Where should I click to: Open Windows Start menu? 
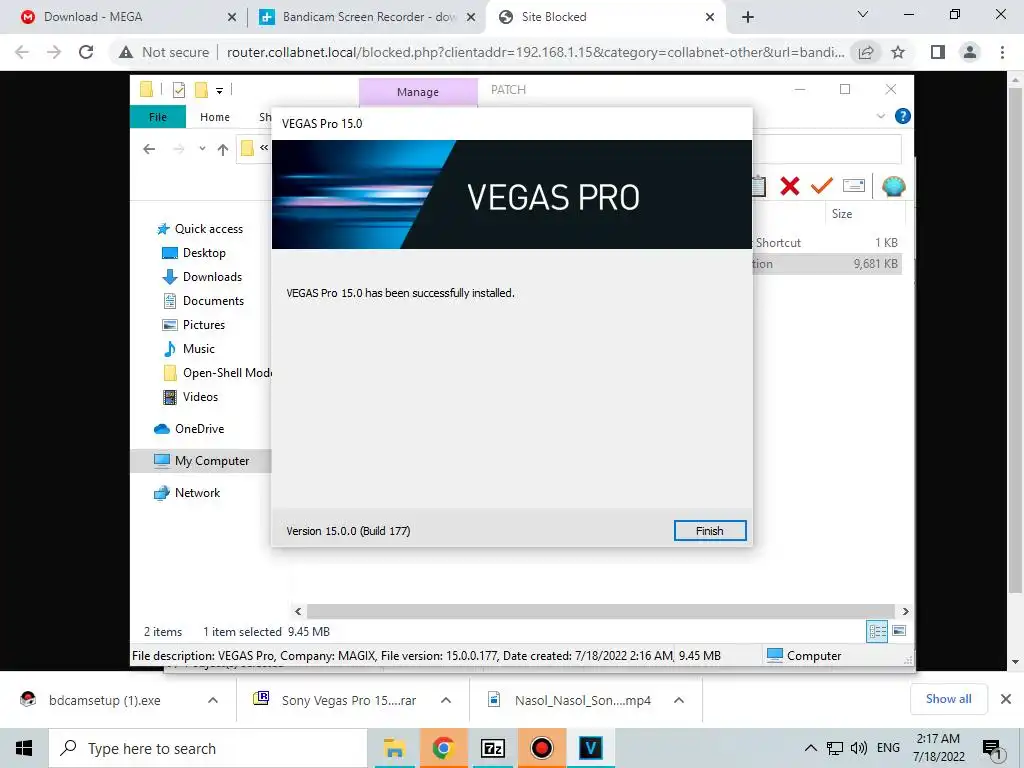24,748
